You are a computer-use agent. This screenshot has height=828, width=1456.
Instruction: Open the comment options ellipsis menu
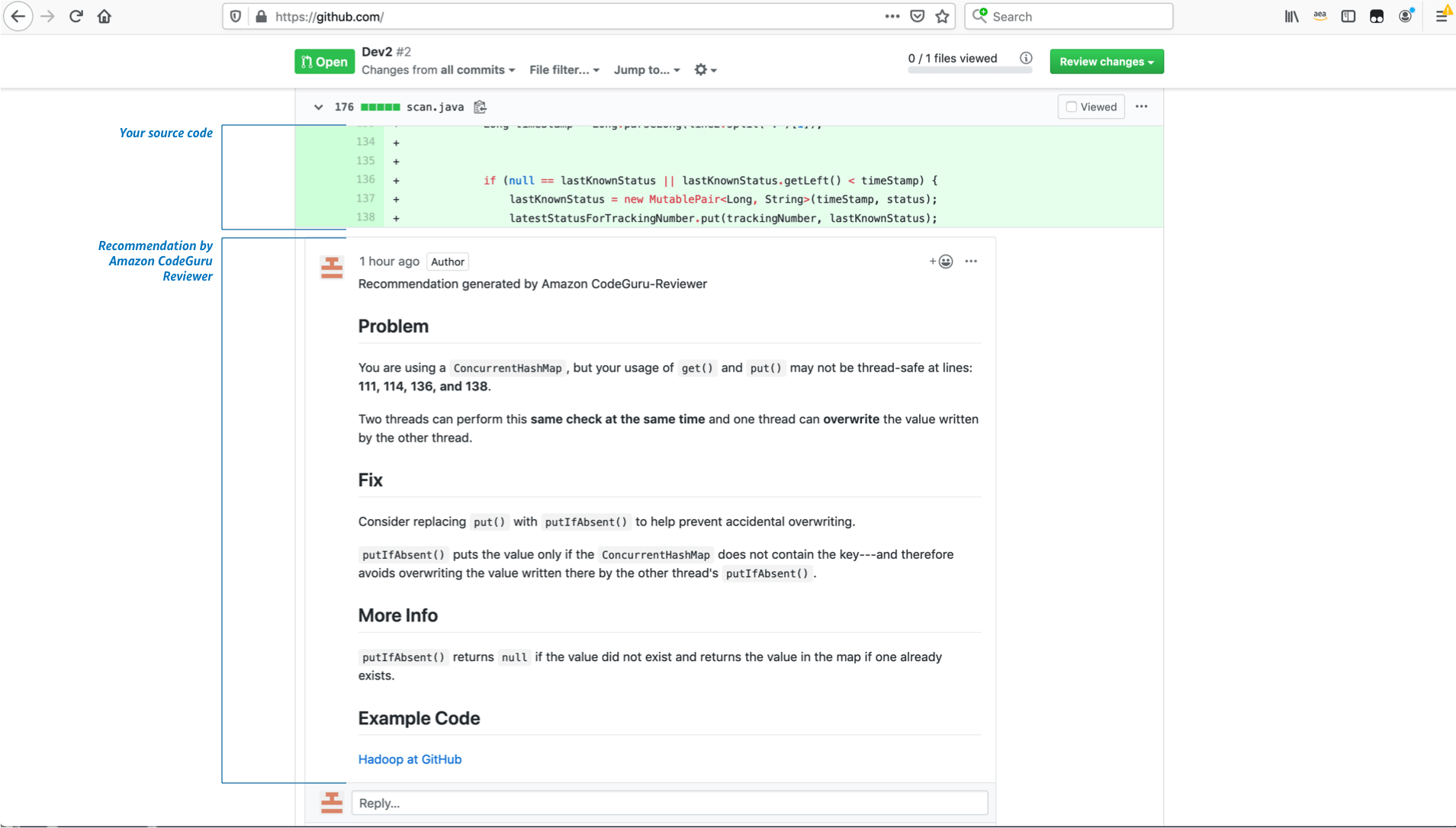pos(971,261)
